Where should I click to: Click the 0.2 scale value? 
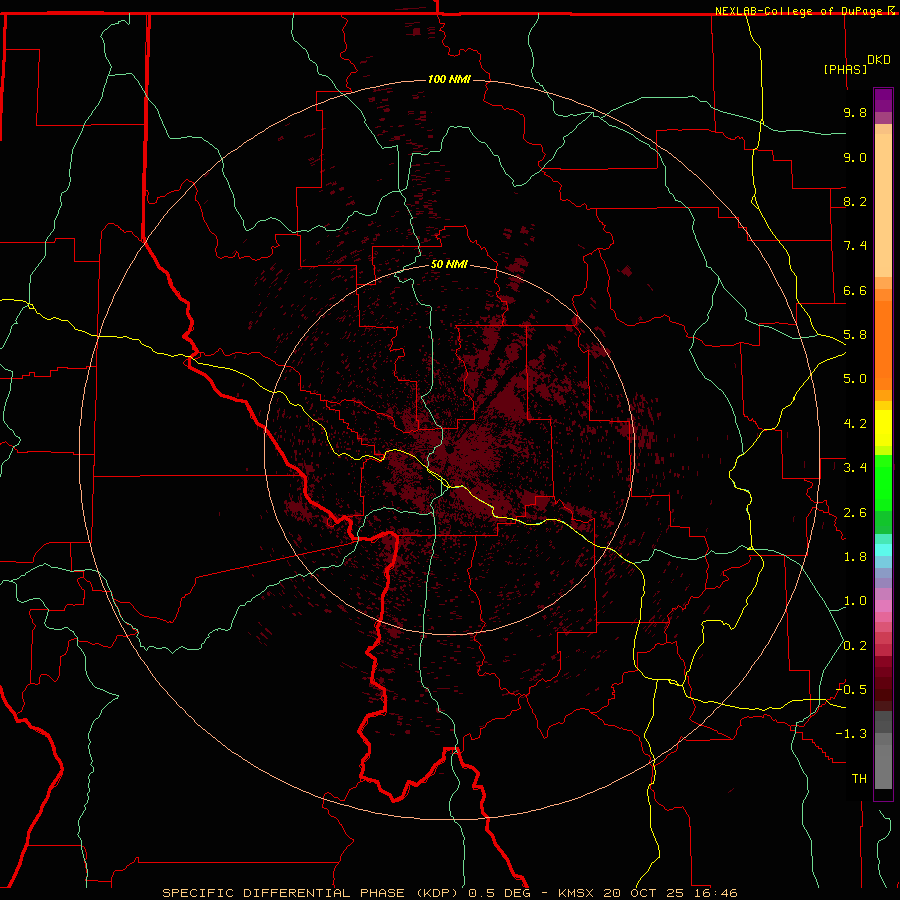coord(855,646)
